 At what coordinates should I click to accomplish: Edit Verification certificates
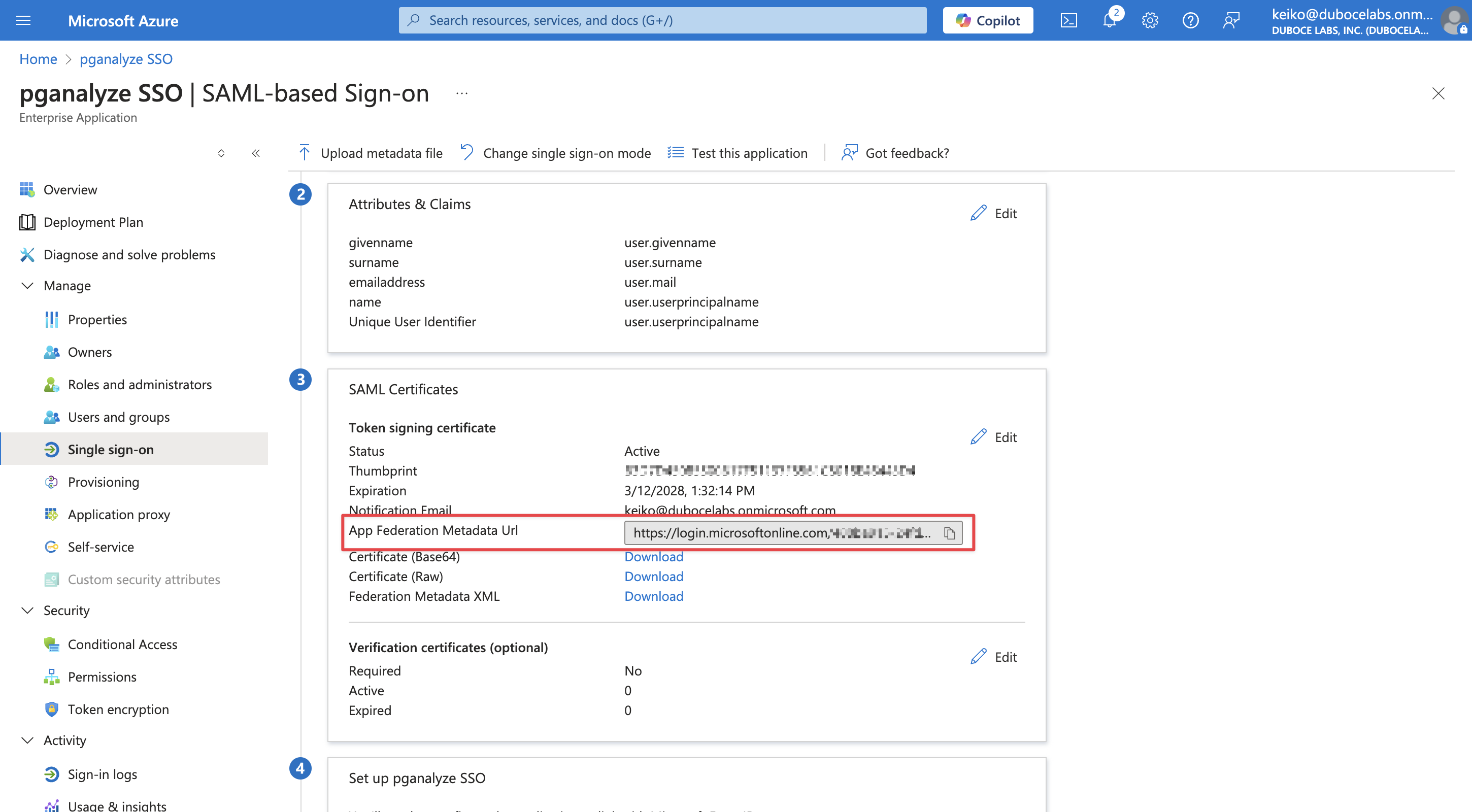tap(994, 657)
